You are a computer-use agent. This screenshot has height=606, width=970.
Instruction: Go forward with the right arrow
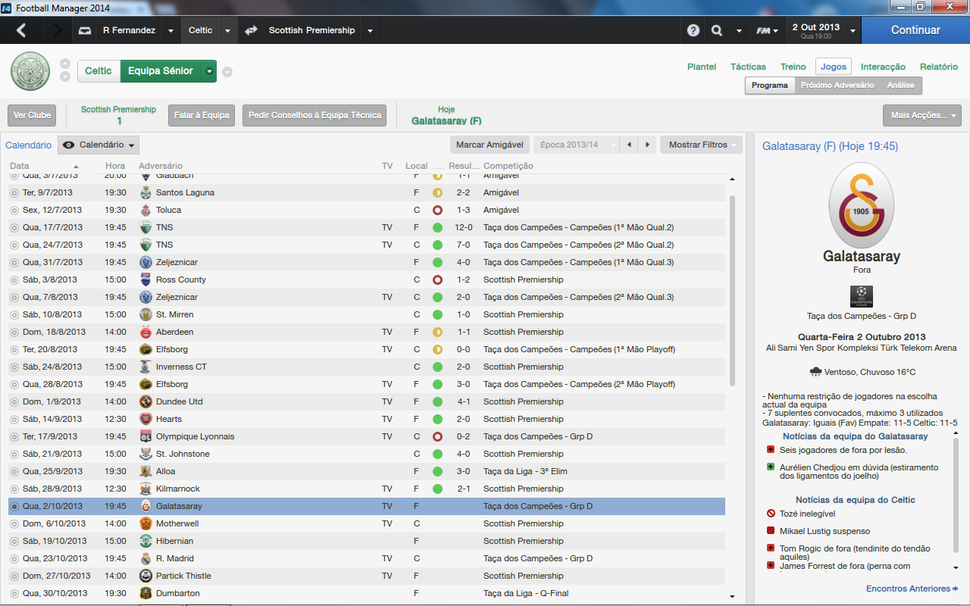tap(57, 30)
